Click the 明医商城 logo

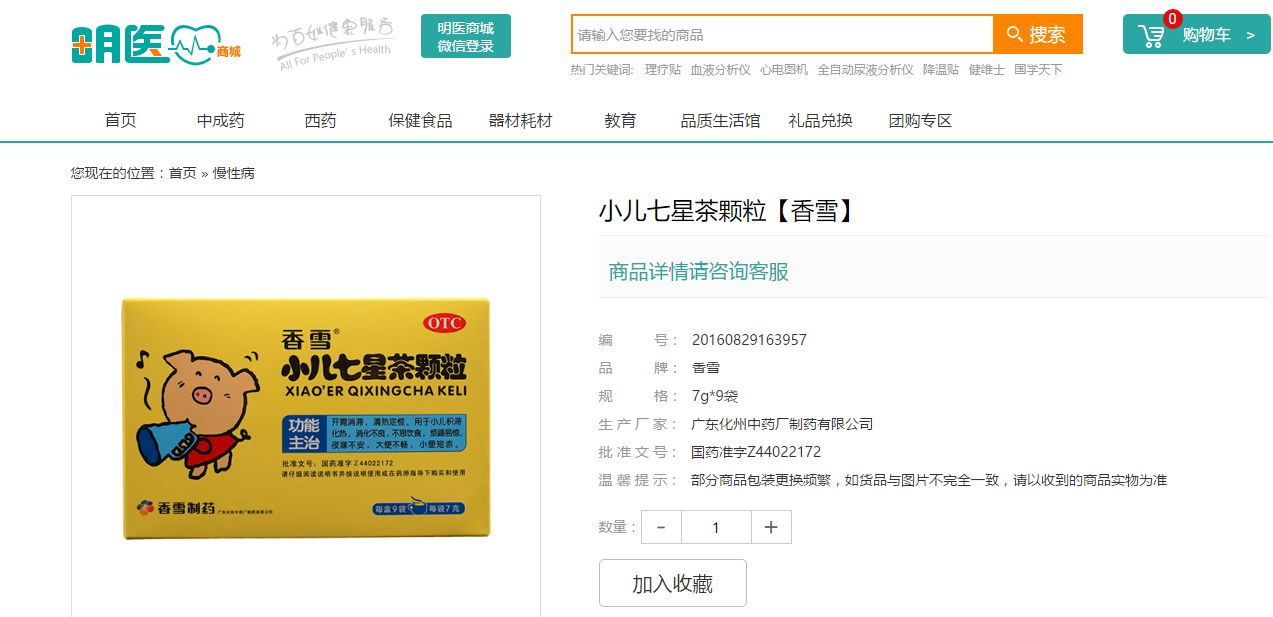click(x=156, y=43)
